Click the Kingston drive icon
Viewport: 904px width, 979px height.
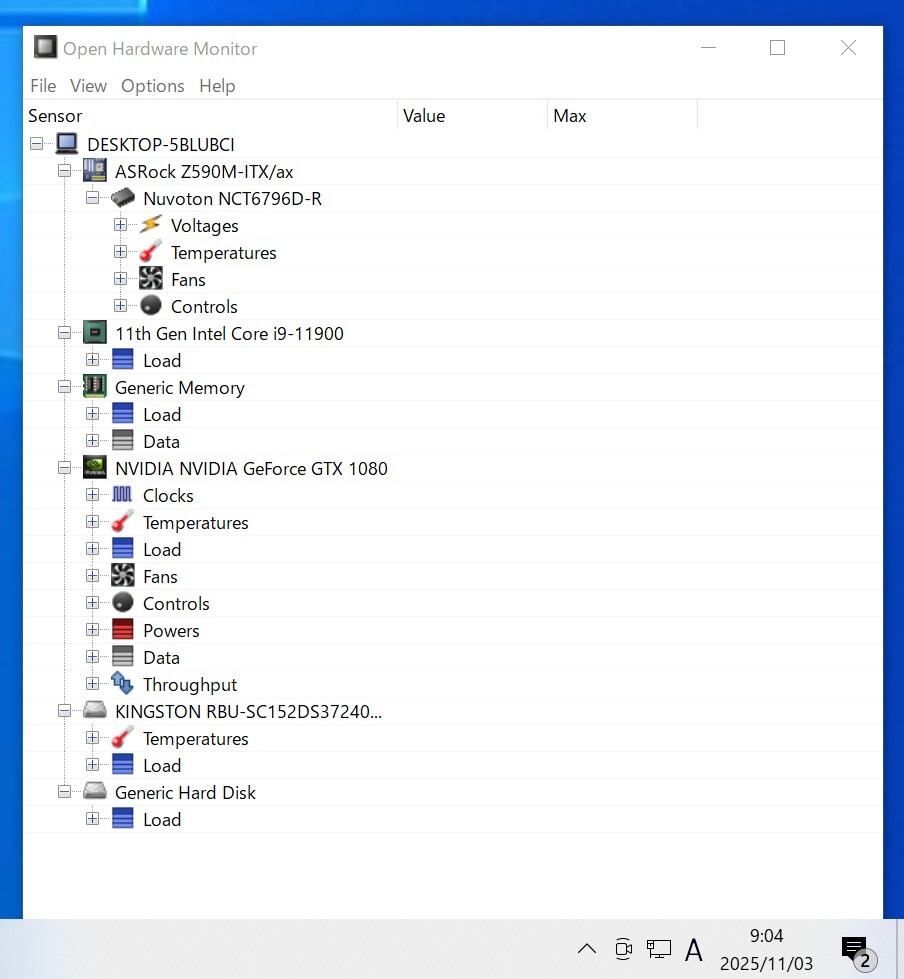tap(95, 712)
